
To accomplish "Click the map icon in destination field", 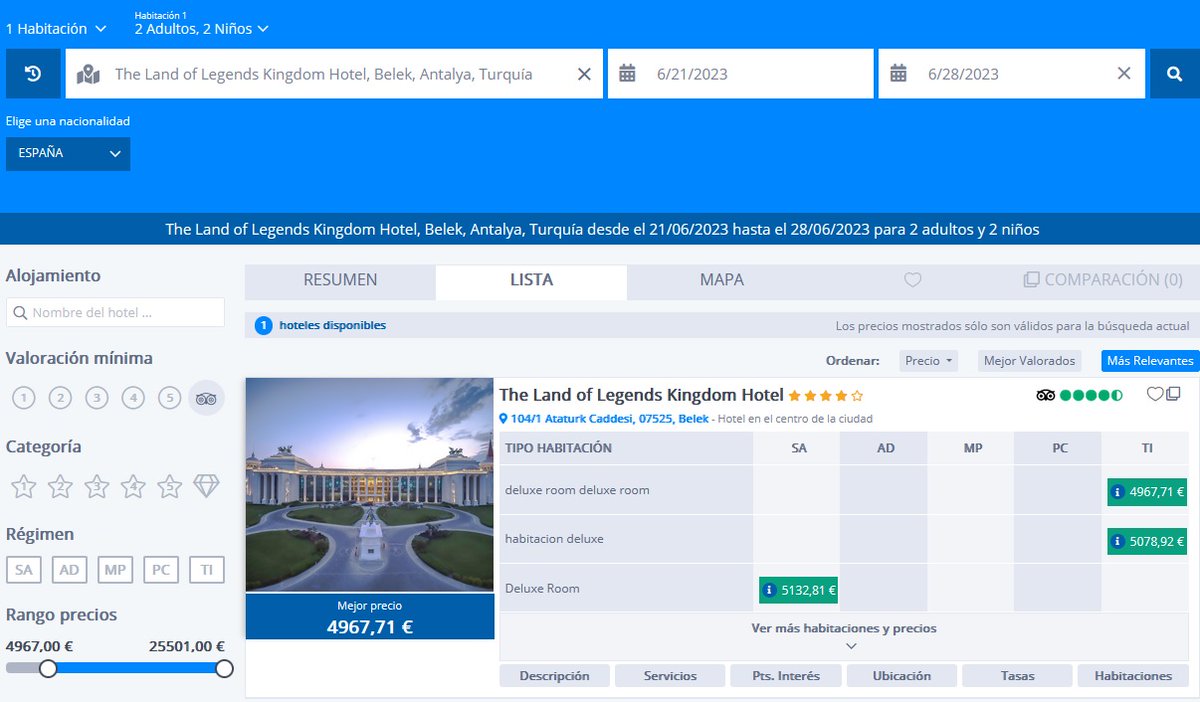I will tap(89, 74).
